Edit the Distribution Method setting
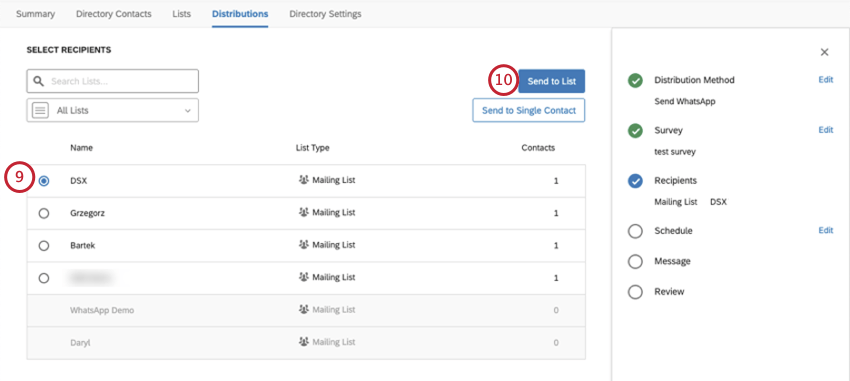The image size is (850, 381). pos(826,80)
